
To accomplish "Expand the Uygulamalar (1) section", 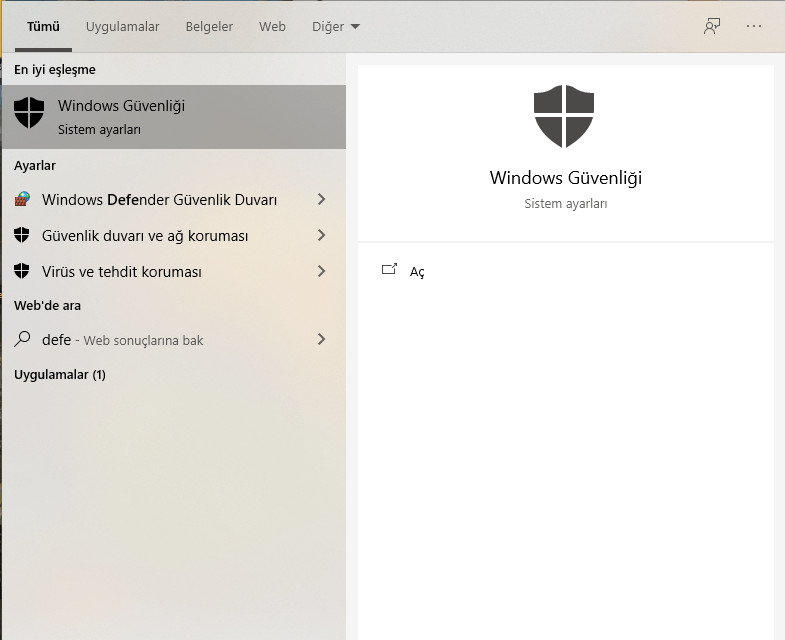I will pos(60,375).
